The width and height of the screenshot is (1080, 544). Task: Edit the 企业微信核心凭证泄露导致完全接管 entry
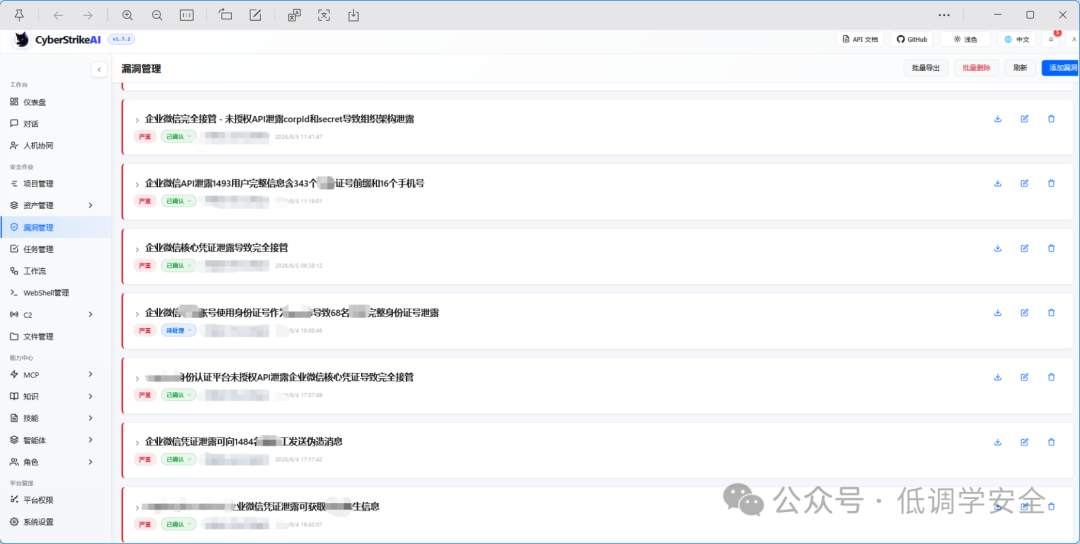(x=1024, y=248)
